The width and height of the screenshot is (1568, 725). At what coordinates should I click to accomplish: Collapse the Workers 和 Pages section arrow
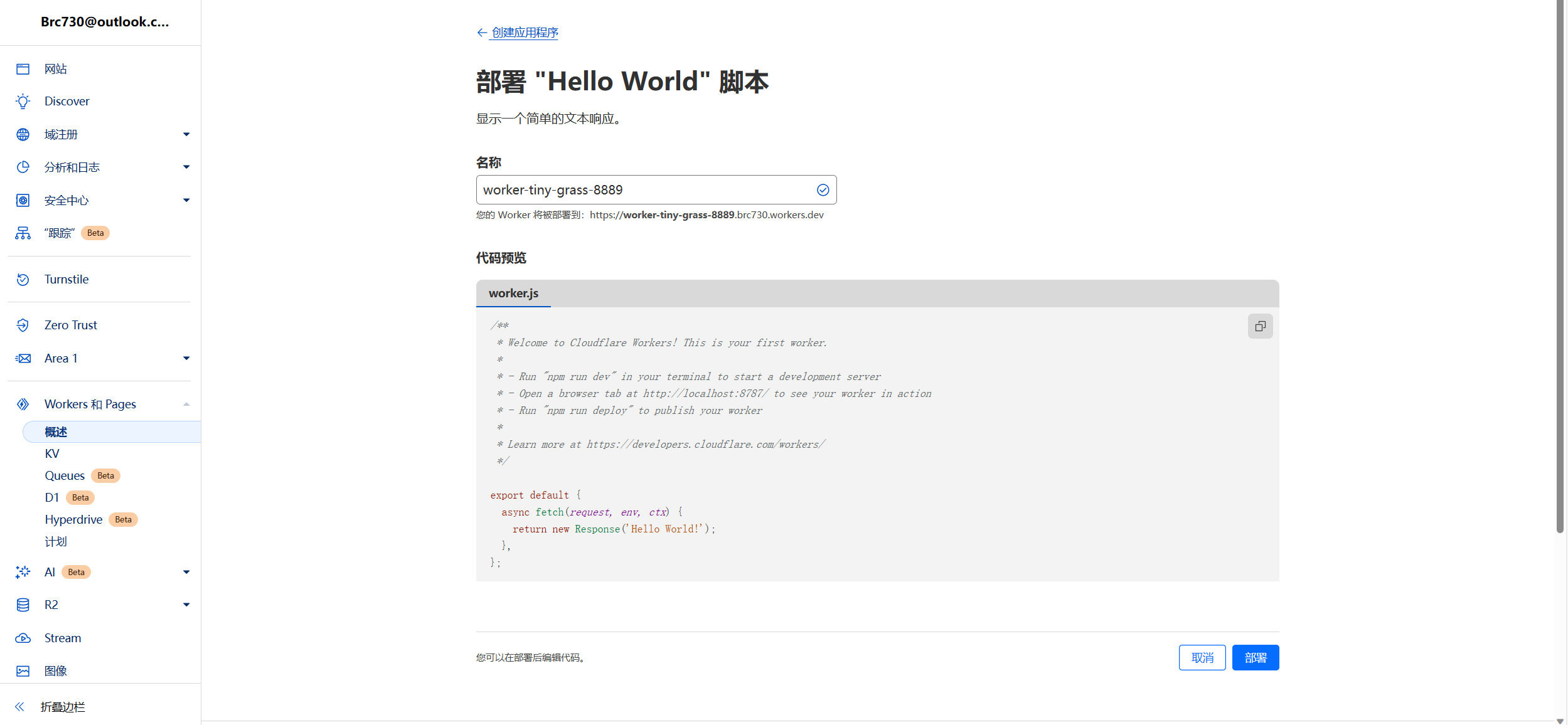186,405
